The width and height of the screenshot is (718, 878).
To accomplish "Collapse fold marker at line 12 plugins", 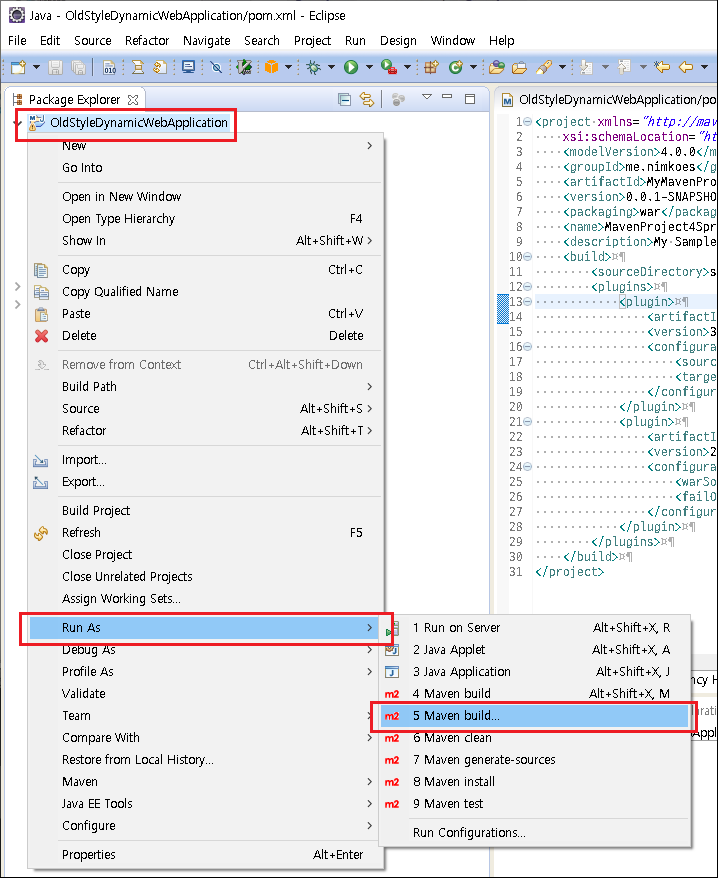I will click(x=527, y=287).
